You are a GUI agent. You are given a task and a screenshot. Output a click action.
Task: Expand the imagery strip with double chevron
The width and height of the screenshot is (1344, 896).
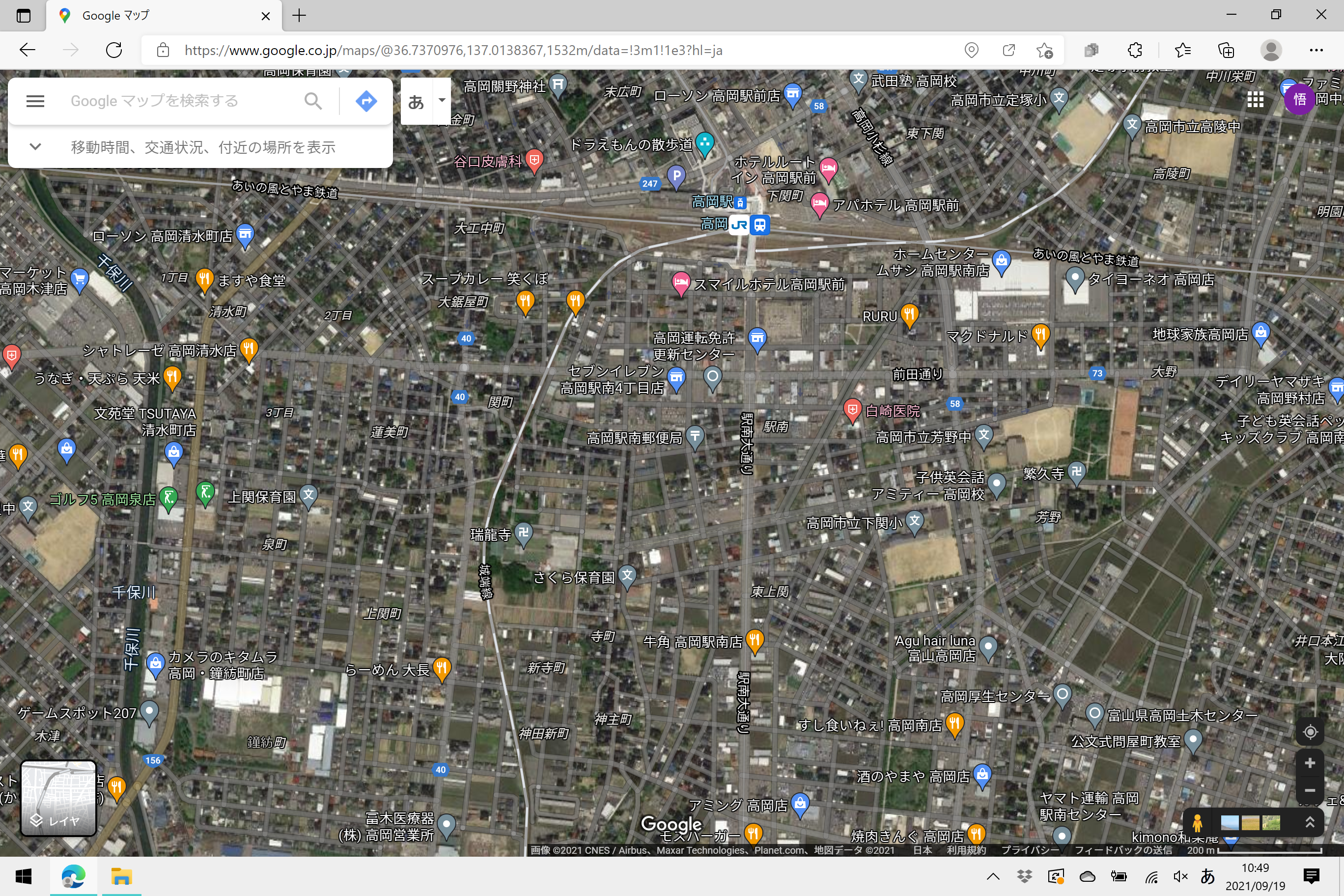(1310, 822)
